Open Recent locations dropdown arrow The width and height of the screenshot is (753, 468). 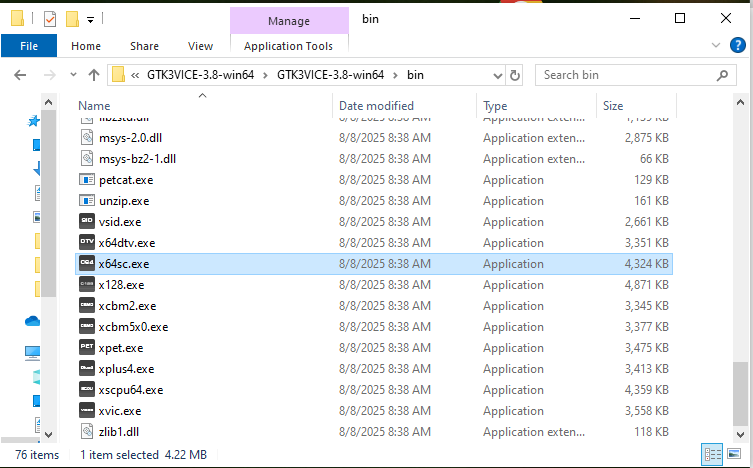73,75
